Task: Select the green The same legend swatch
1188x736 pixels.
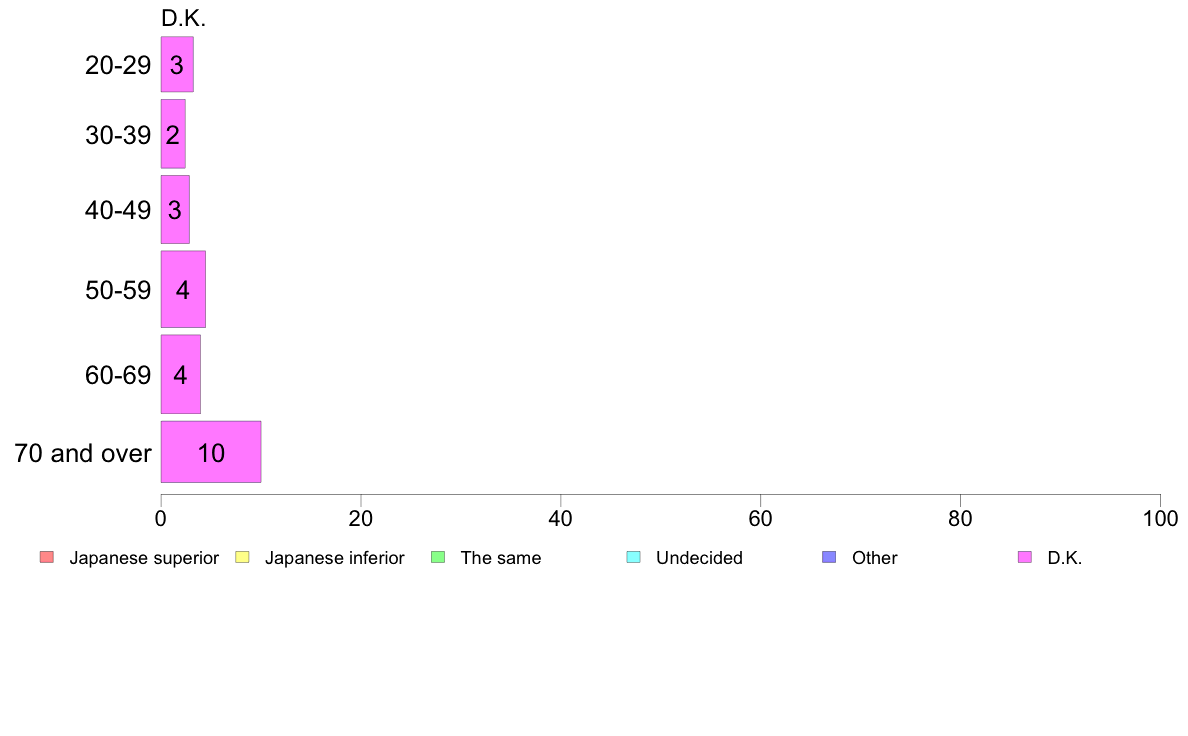Action: pyautogui.click(x=438, y=557)
